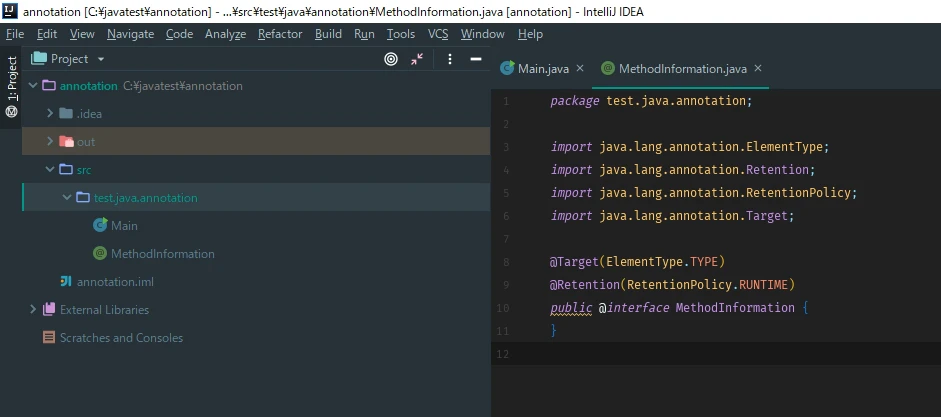This screenshot has width=941, height=417.
Task: Click the test.java.annotation package icon
Action: tap(83, 197)
